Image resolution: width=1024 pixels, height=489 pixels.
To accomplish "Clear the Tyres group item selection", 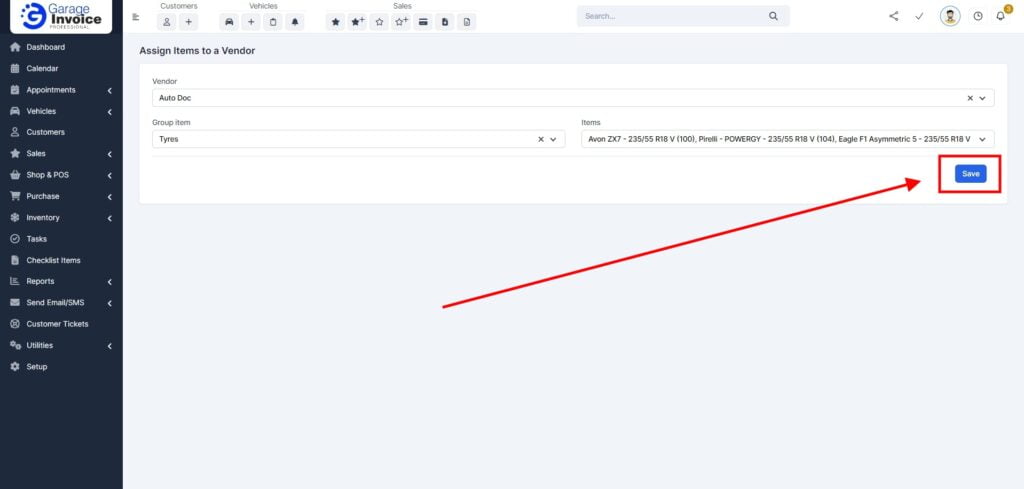I will coord(541,140).
